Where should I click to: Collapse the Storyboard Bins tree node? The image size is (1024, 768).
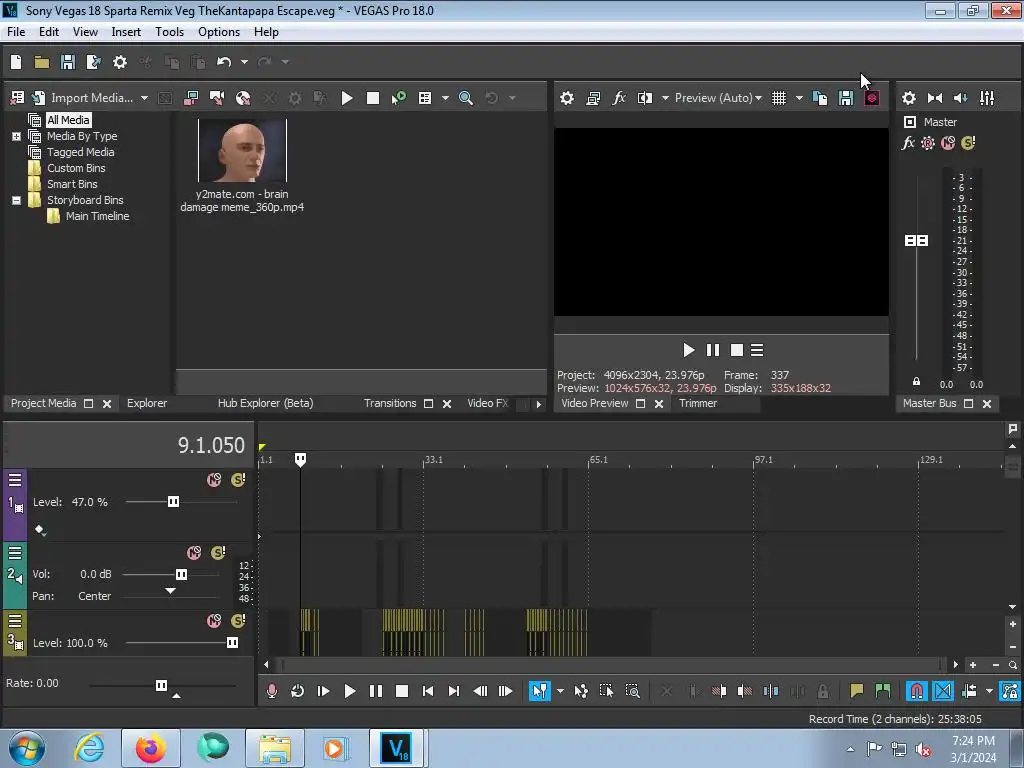[16, 200]
